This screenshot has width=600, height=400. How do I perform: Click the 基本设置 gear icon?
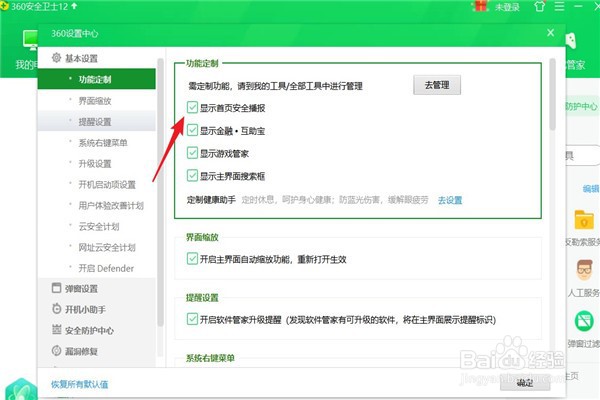coord(56,58)
